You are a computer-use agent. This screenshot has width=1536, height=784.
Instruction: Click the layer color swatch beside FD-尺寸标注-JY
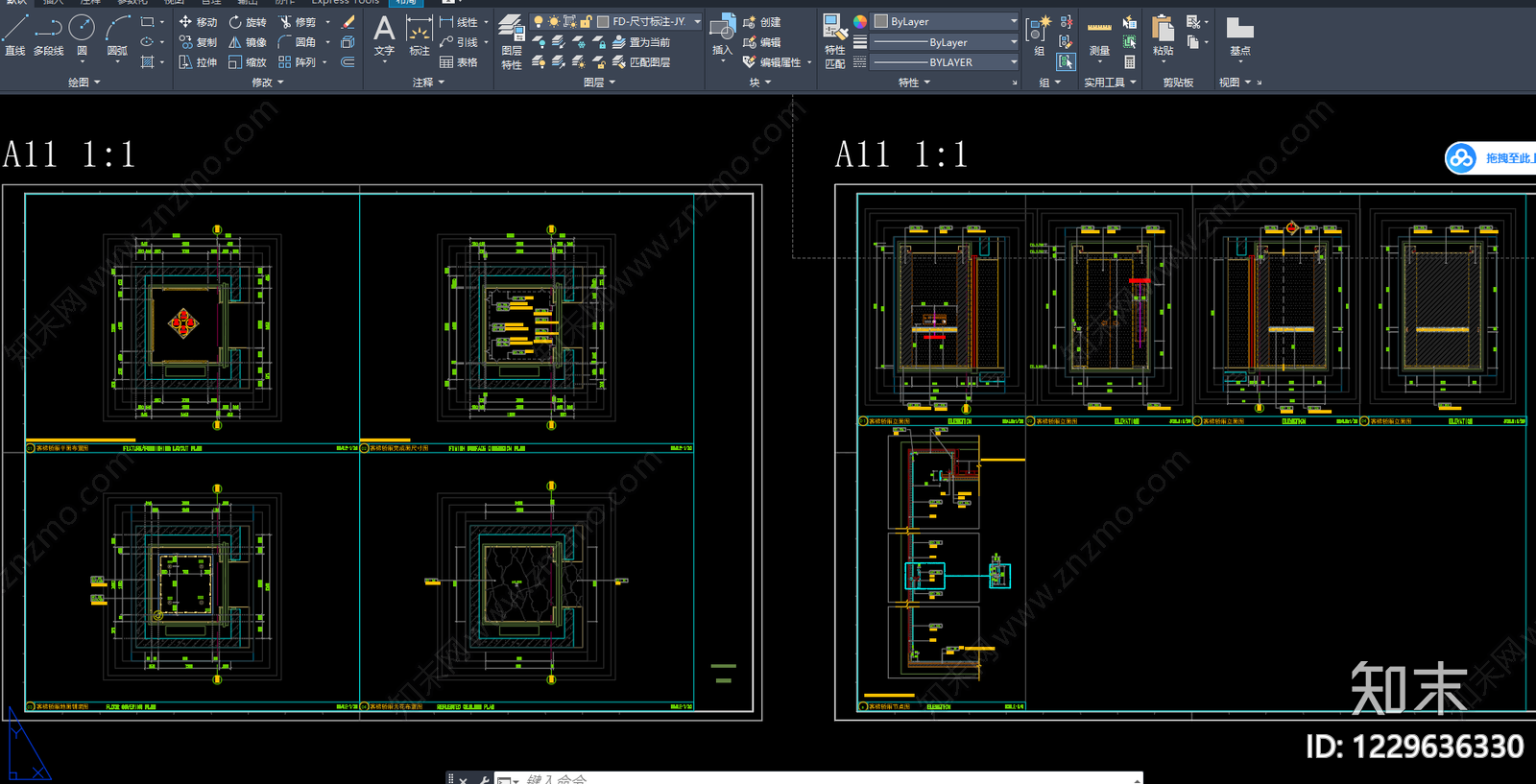point(602,21)
